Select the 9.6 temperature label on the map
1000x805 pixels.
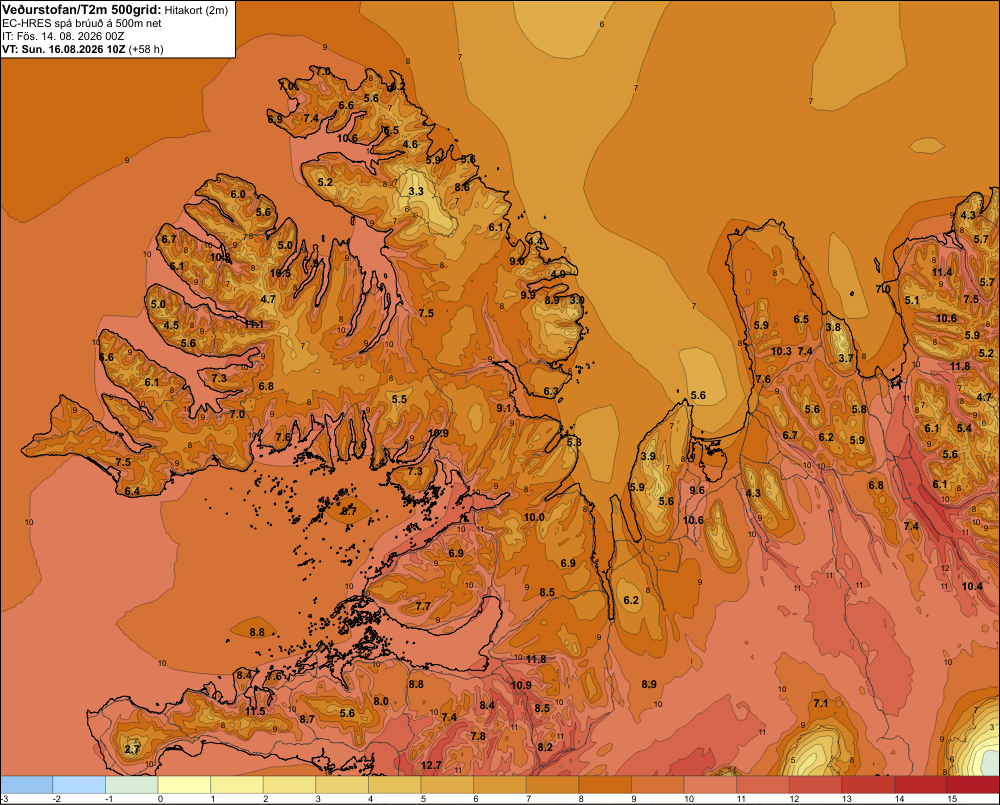pyautogui.click(x=697, y=490)
